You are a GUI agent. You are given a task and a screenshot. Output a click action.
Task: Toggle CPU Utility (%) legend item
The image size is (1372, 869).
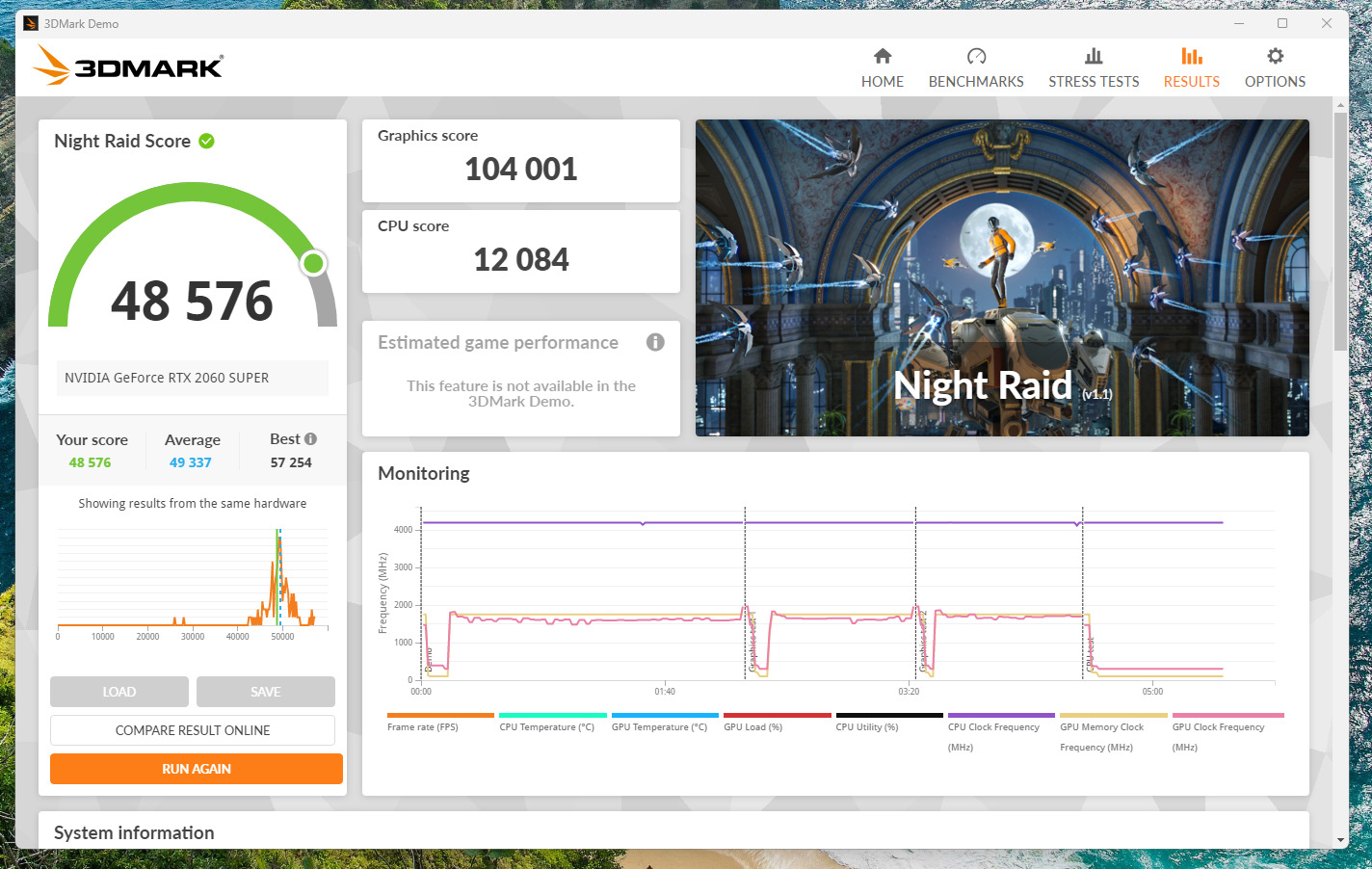click(x=867, y=727)
